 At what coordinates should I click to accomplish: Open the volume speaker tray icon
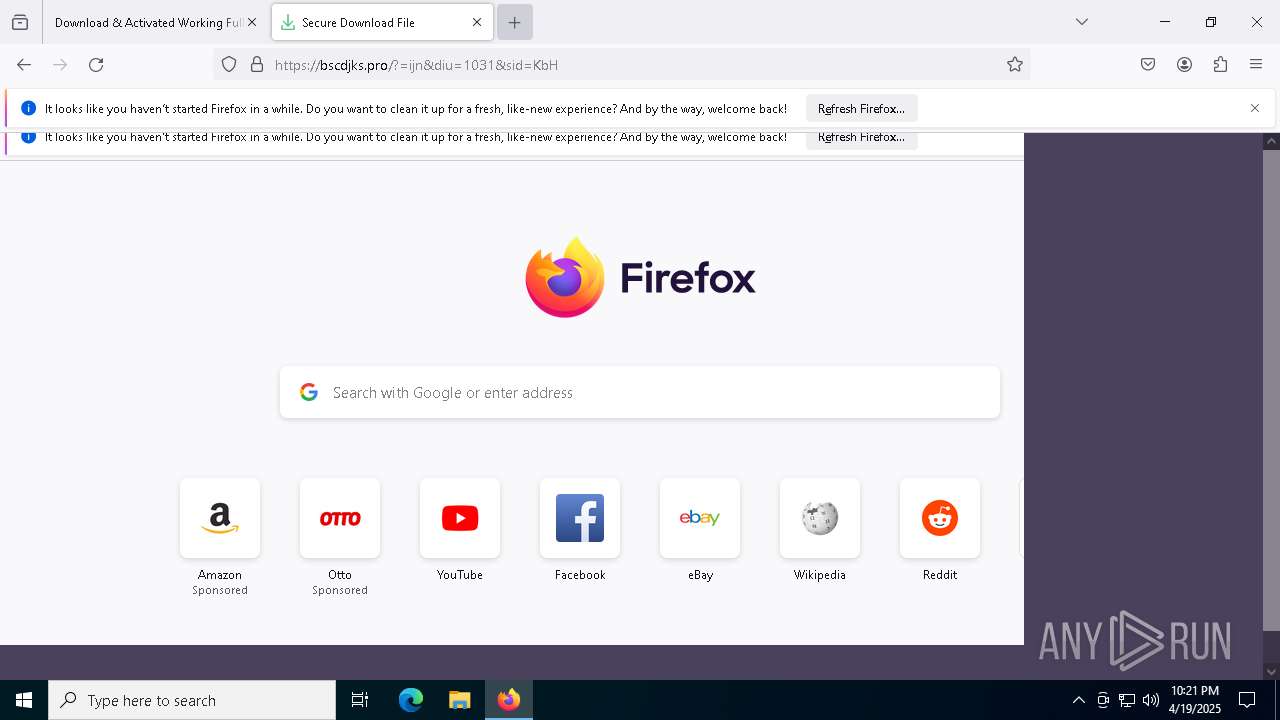pyautogui.click(x=1151, y=700)
